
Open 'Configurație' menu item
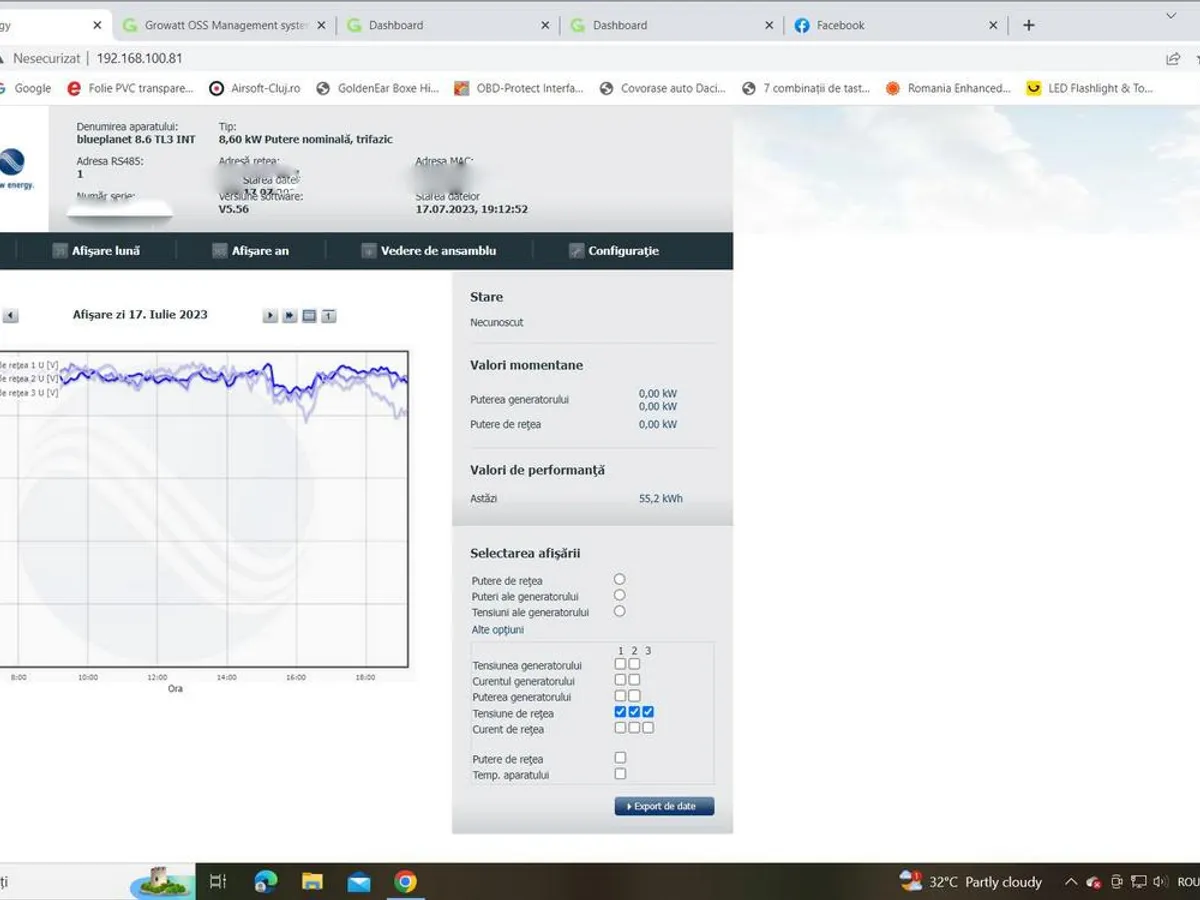[x=623, y=251]
